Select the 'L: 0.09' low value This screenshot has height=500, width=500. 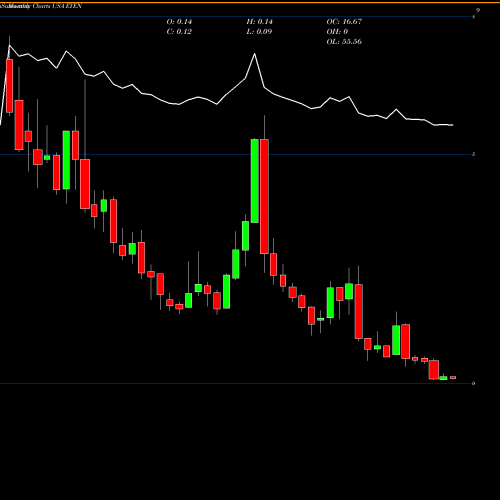click(259, 32)
